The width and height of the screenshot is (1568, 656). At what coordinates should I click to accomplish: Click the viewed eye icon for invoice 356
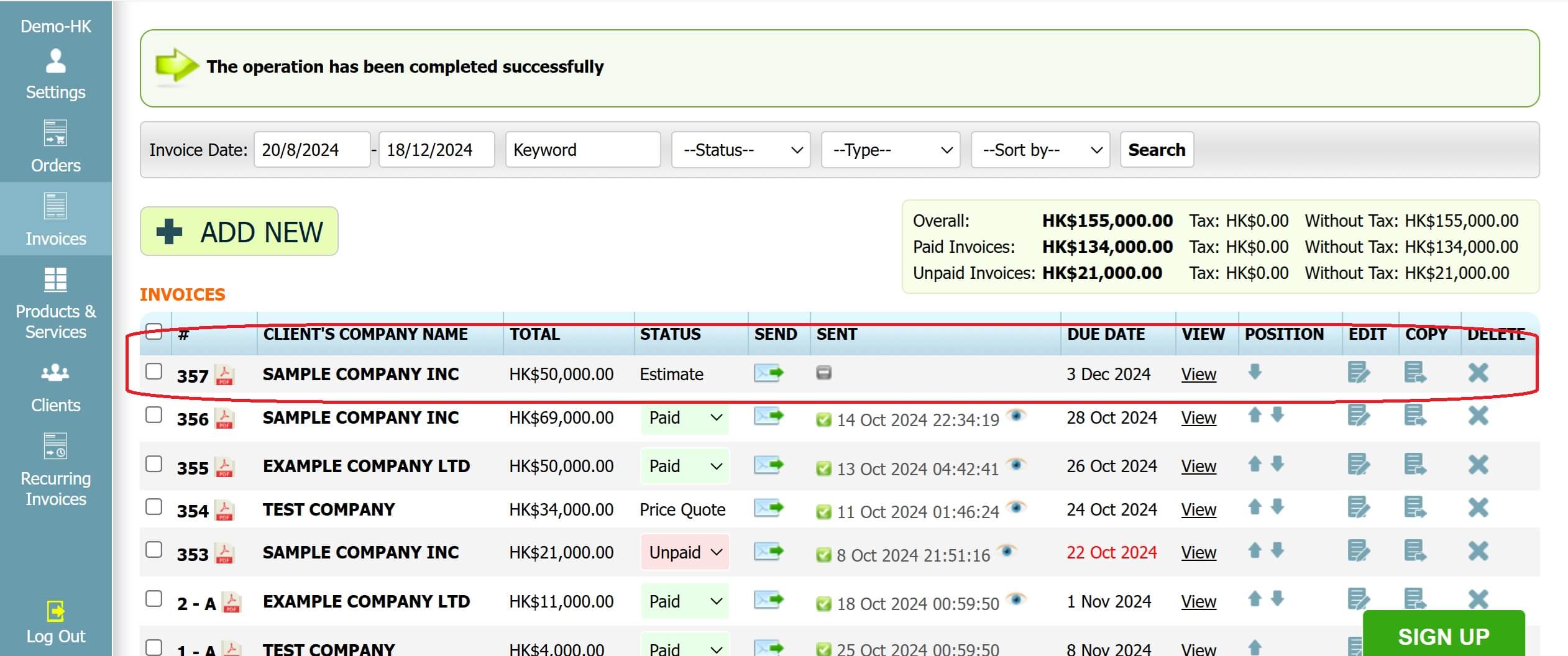pyautogui.click(x=1016, y=415)
